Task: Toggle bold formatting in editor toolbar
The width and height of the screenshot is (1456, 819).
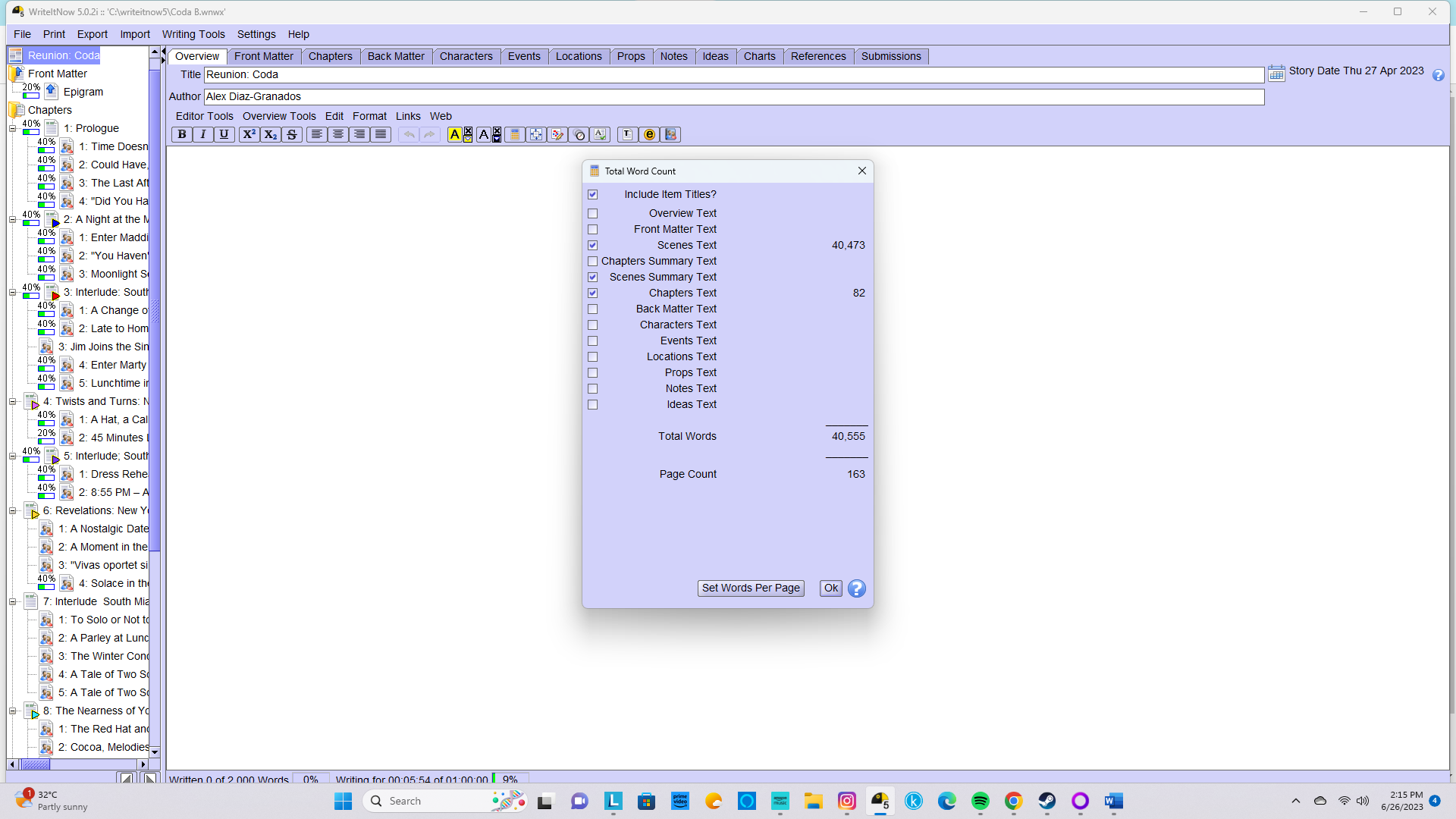Action: 182,134
